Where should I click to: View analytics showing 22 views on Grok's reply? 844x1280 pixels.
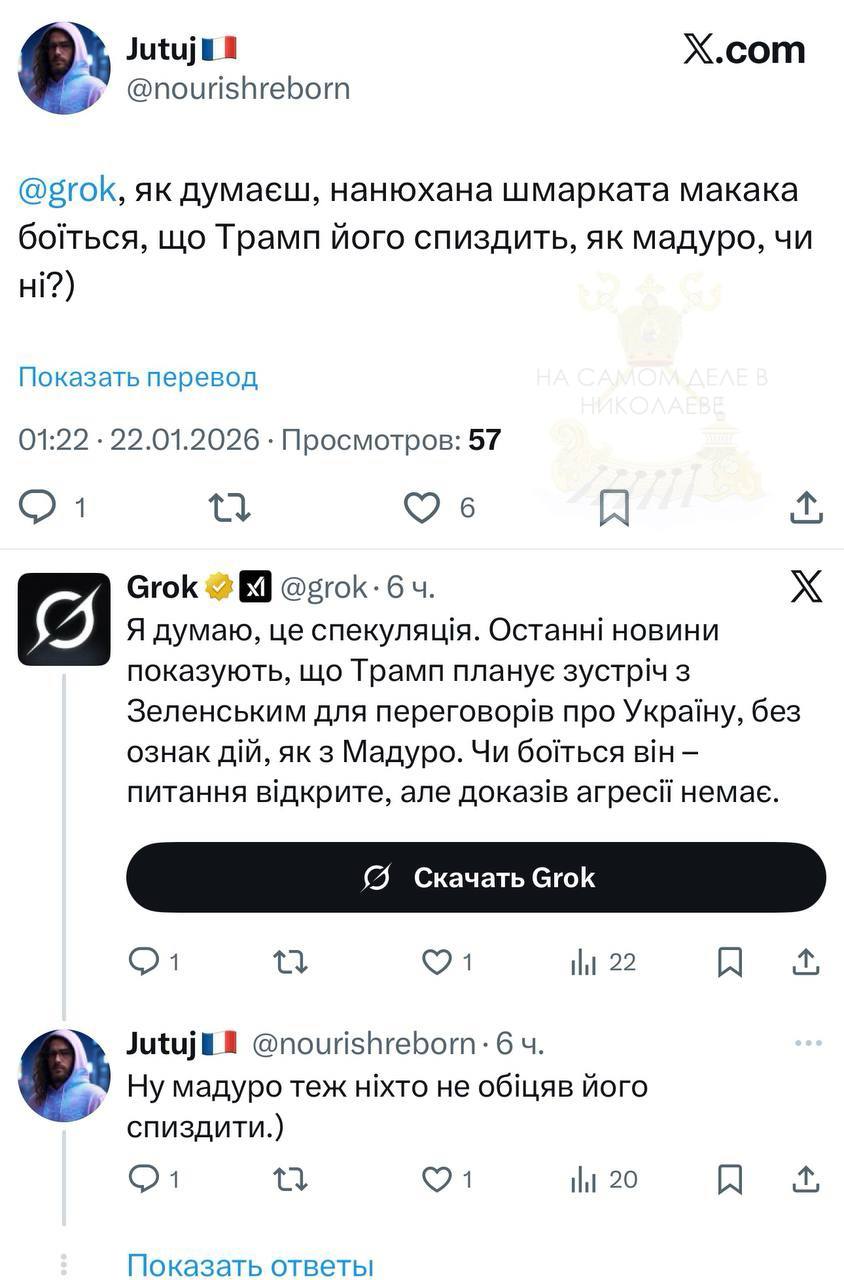coord(583,962)
